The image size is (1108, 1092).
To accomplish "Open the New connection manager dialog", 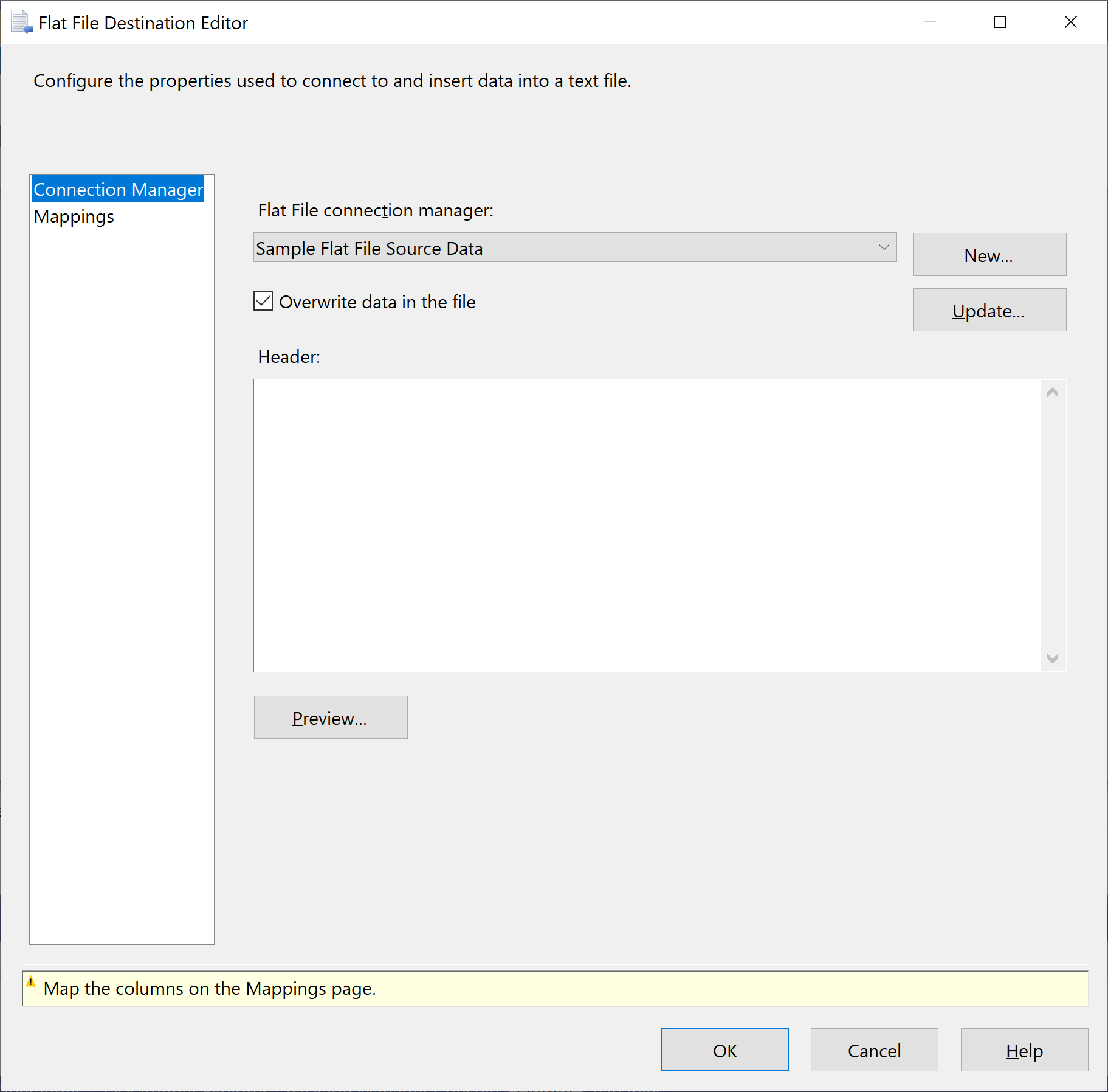I will pyautogui.click(x=988, y=255).
